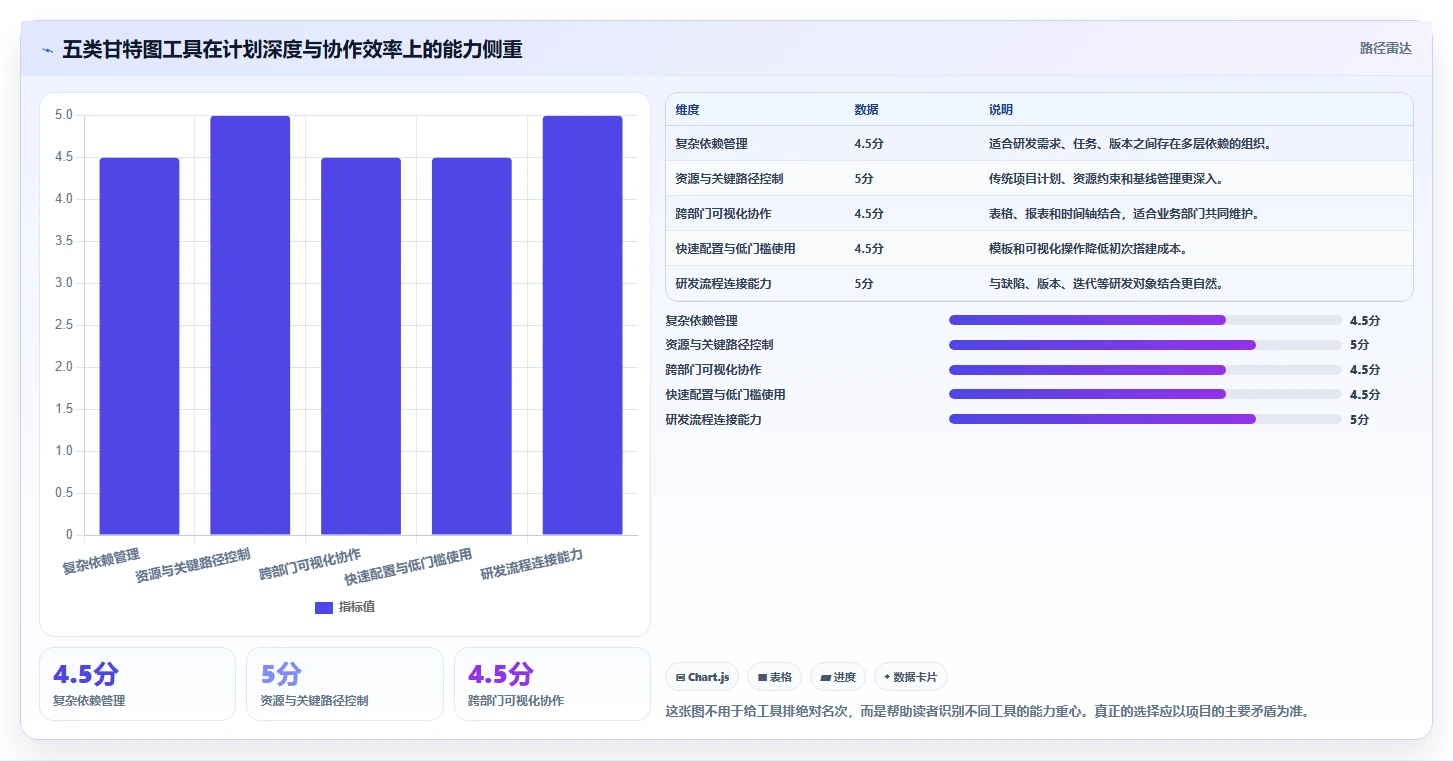This screenshot has width=1453, height=761.
Task: Click x-axis label 复杂依赖管理 under the chart
Action: (101, 561)
